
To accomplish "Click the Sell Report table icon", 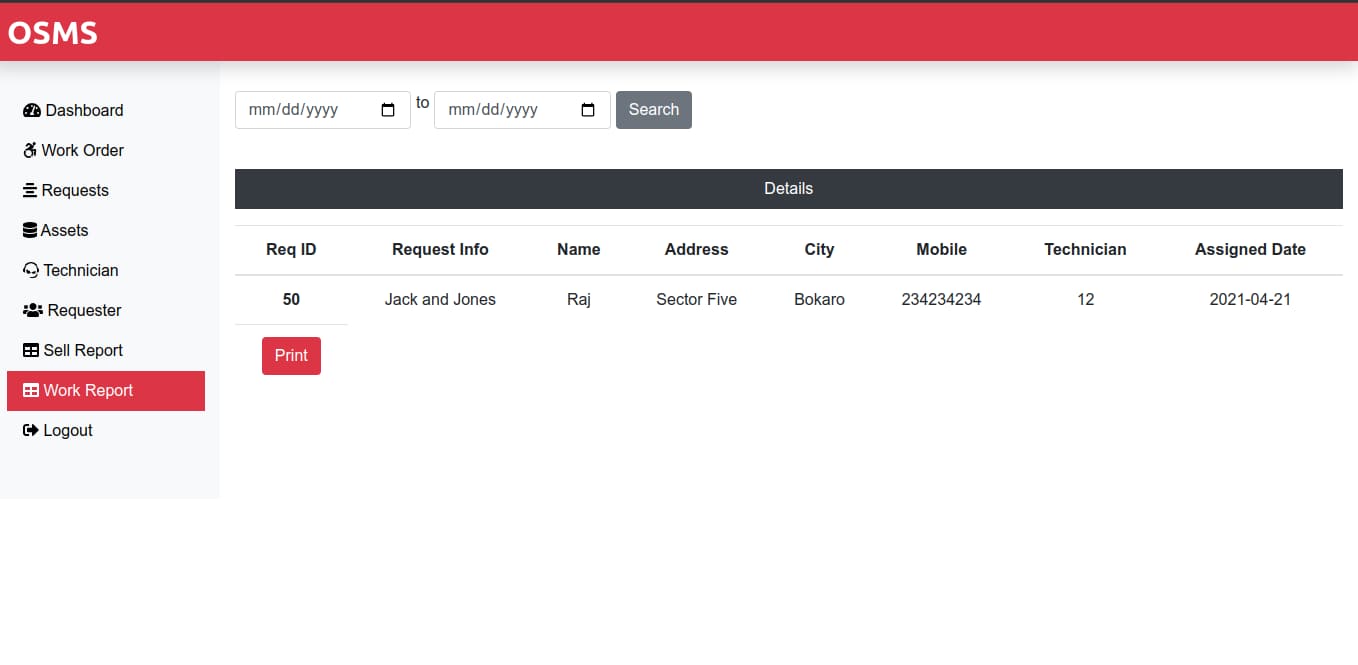I will (31, 350).
